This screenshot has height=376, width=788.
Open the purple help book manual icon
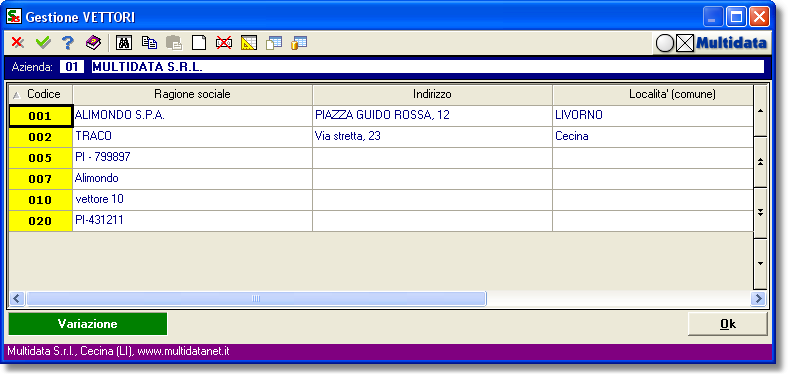(x=93, y=43)
